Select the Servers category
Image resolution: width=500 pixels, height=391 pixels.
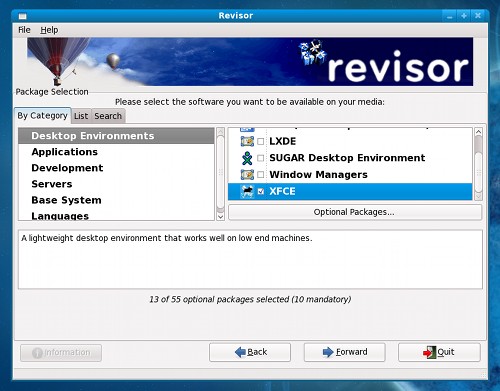[116, 184]
